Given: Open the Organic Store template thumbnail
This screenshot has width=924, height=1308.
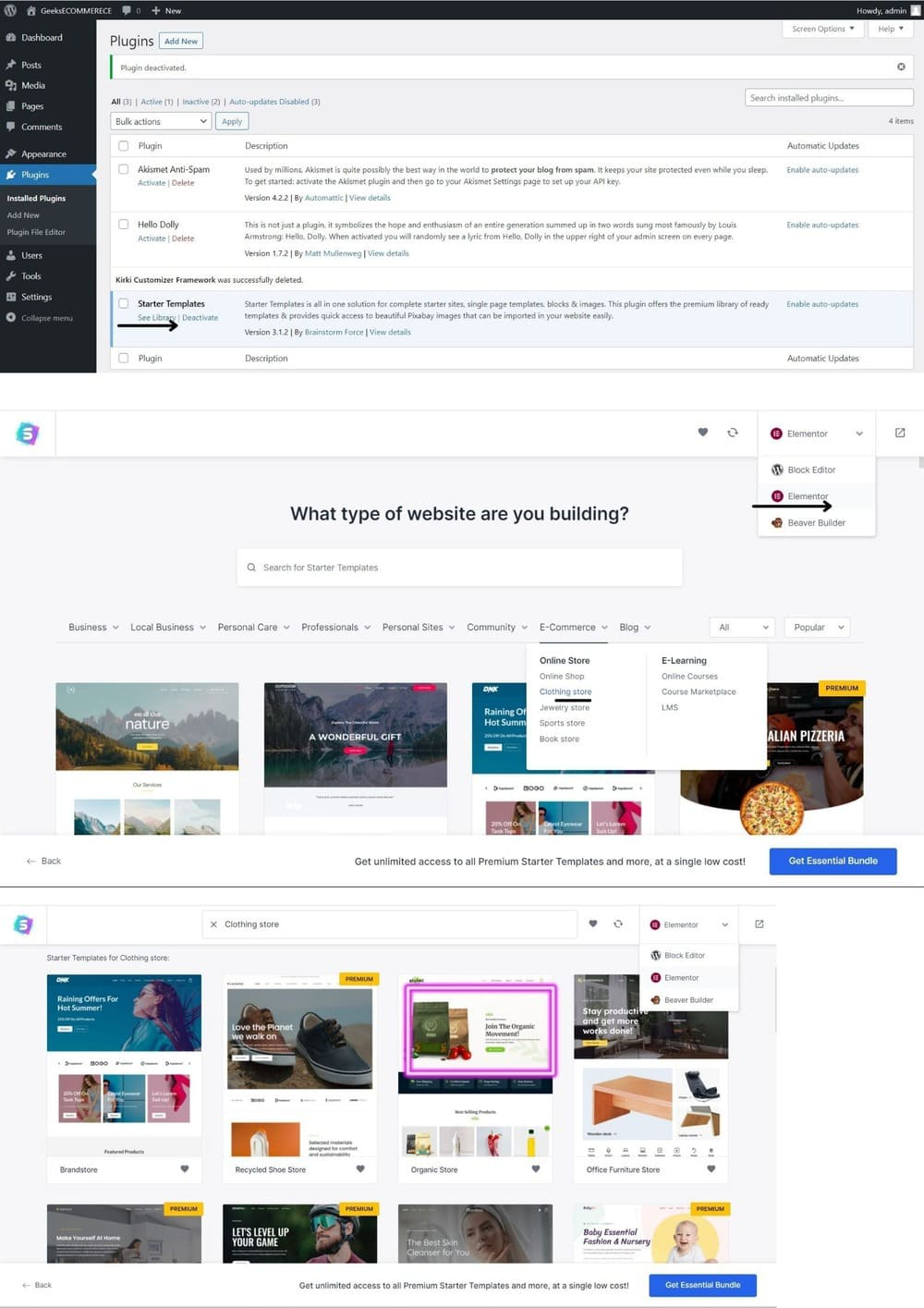Looking at the screenshot, I should [475, 1066].
